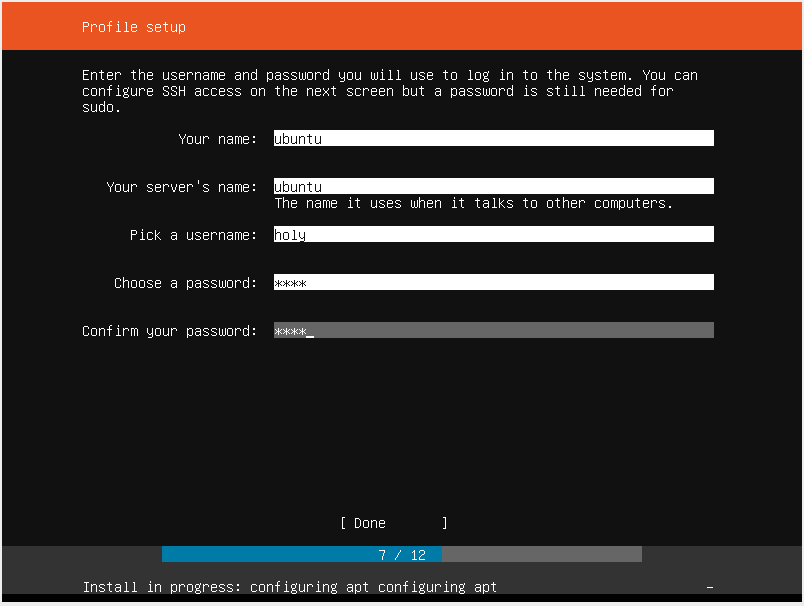Click the server name hint text
804x606 pixels.
click(473, 203)
